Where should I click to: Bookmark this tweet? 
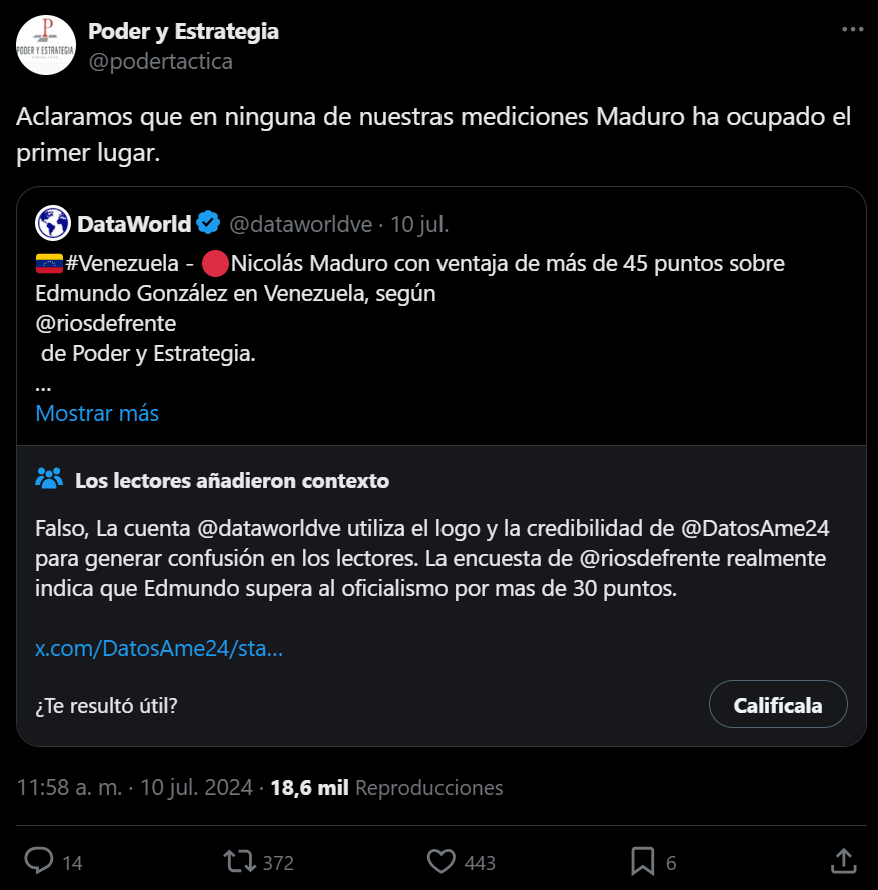pyautogui.click(x=642, y=861)
